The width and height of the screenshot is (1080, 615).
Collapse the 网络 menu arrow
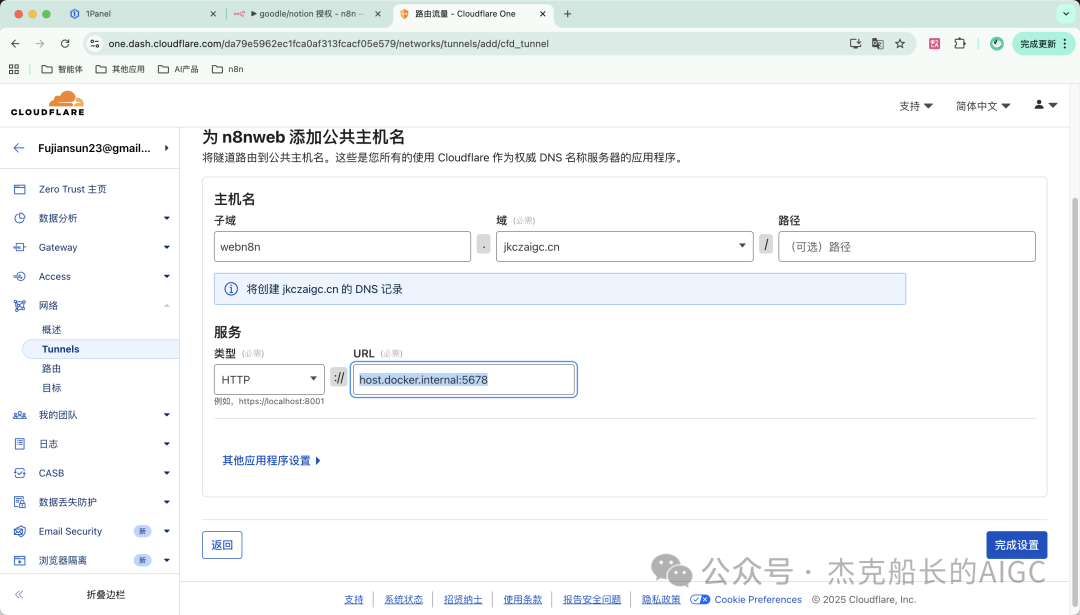point(167,305)
